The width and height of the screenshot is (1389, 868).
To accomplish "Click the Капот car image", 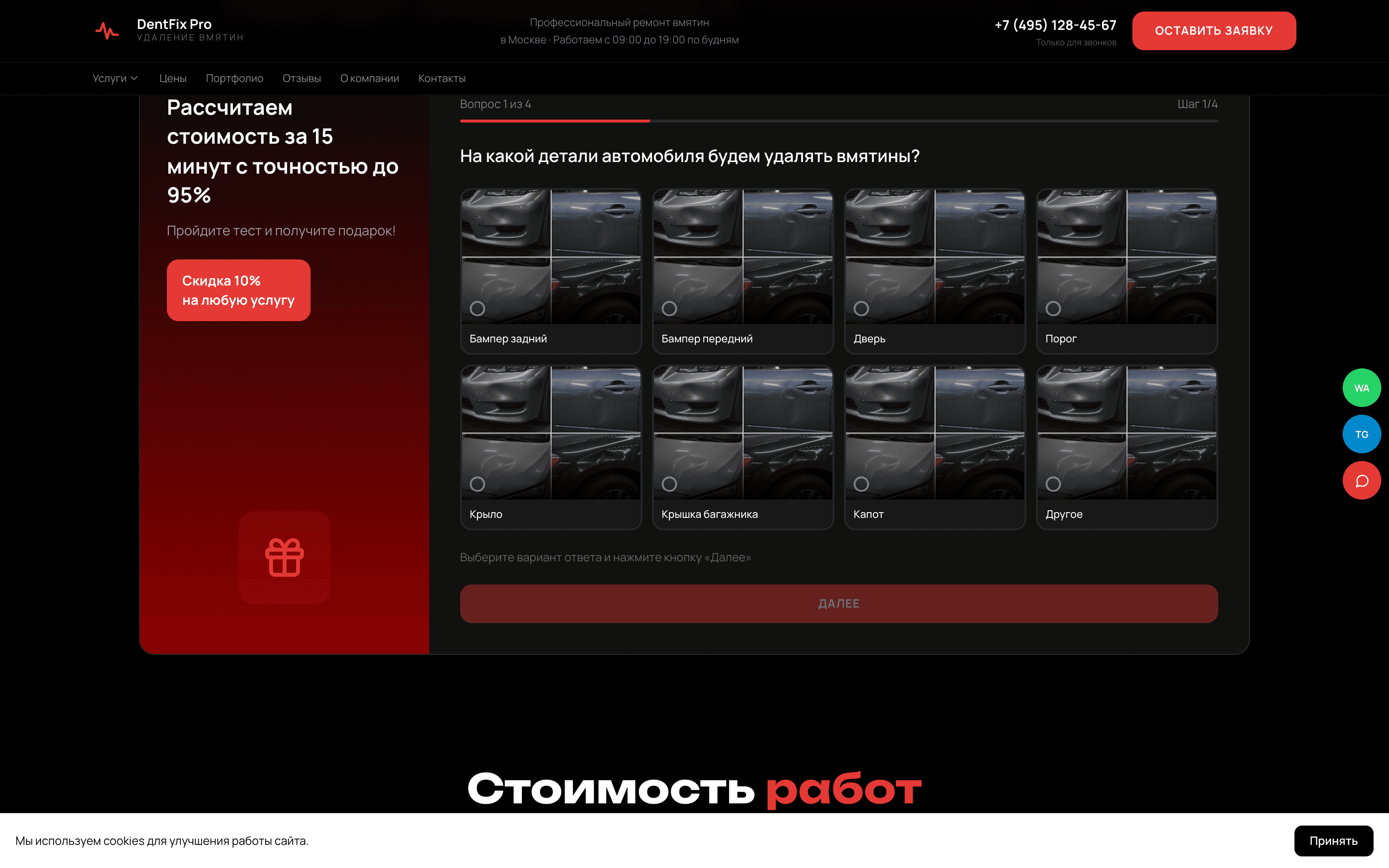I will tap(935, 433).
